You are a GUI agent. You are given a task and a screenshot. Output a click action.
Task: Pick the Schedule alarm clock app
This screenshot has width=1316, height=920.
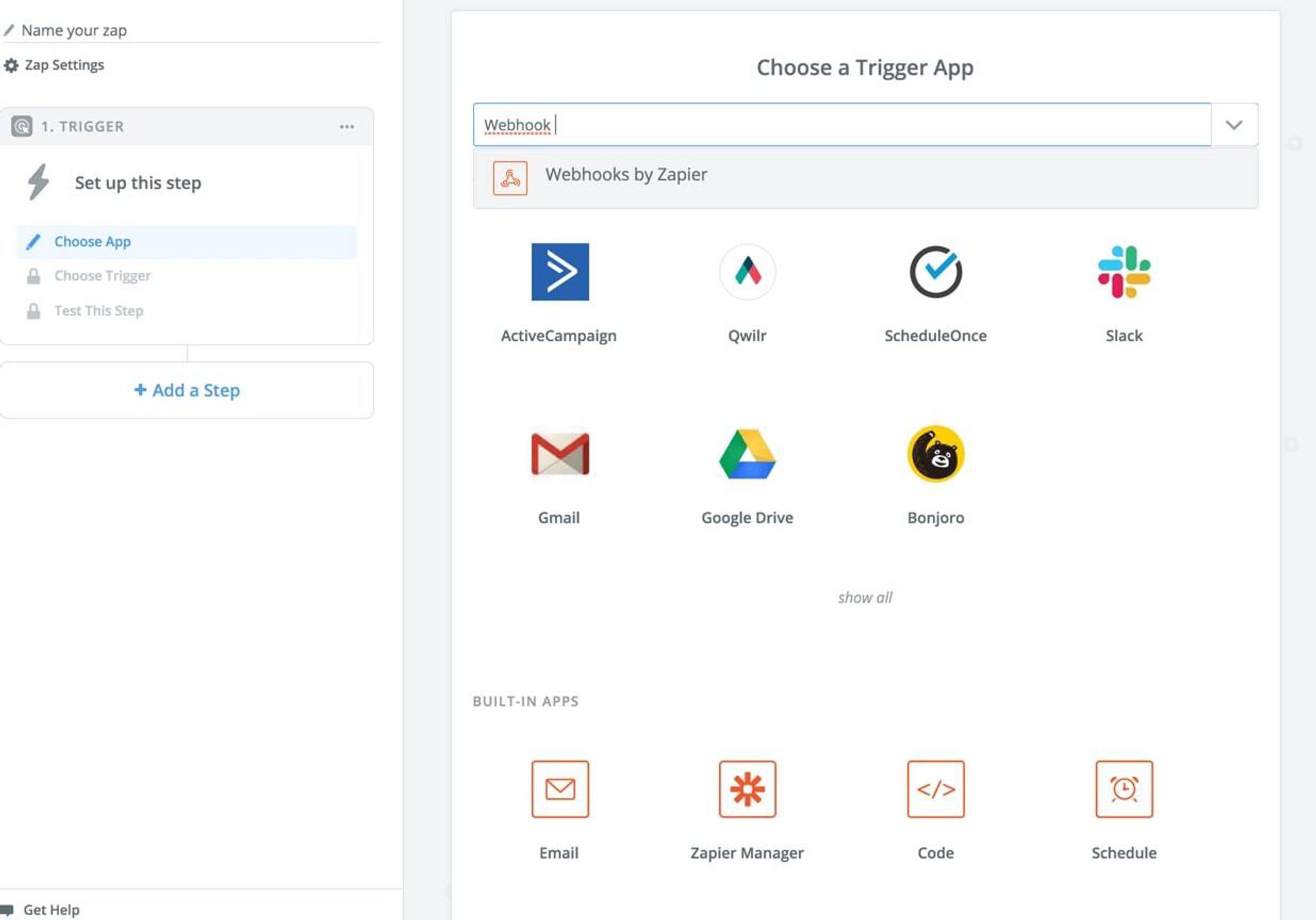tap(1123, 789)
